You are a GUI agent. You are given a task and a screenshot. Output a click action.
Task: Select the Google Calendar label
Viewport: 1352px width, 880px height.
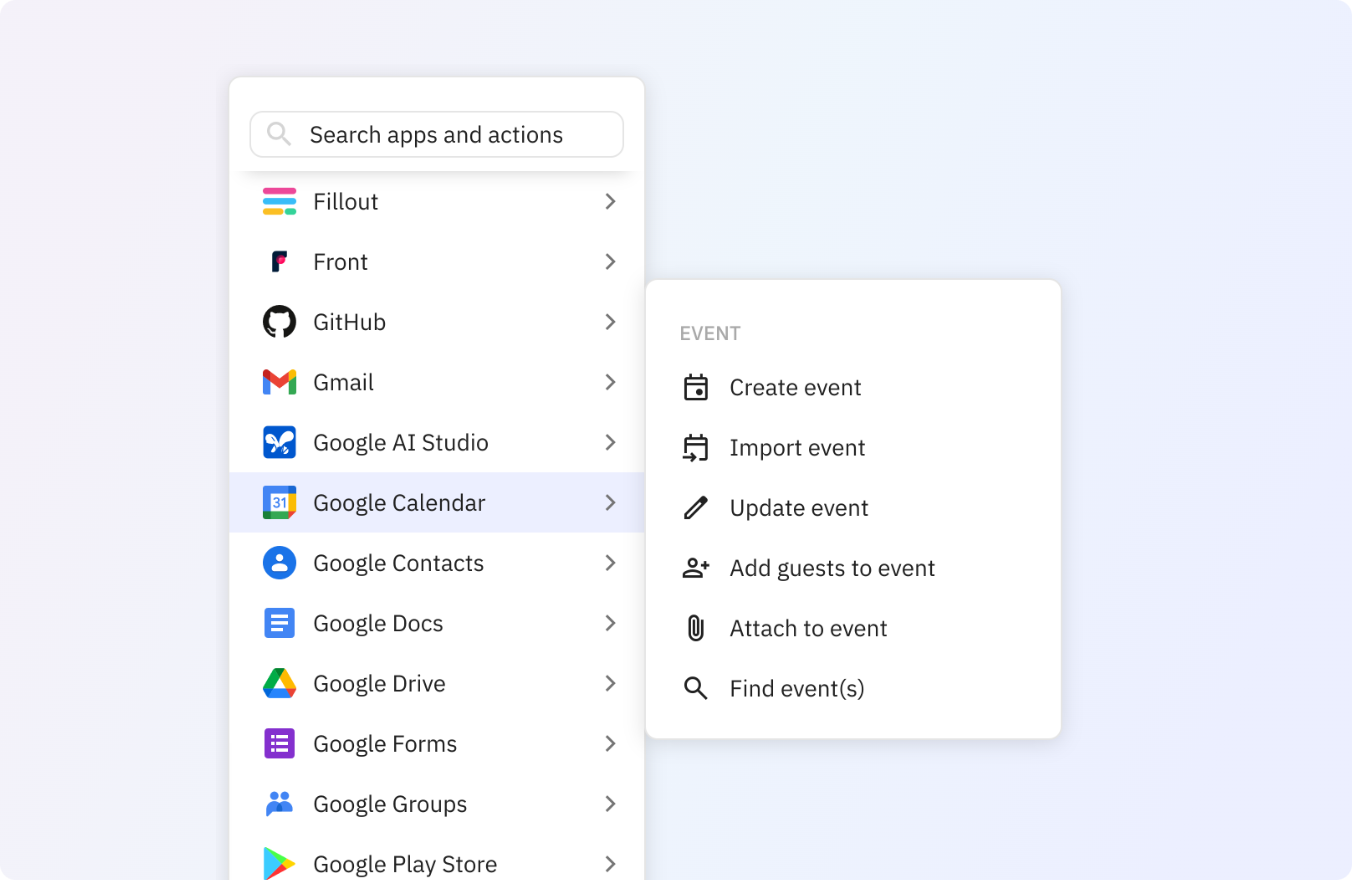400,503
